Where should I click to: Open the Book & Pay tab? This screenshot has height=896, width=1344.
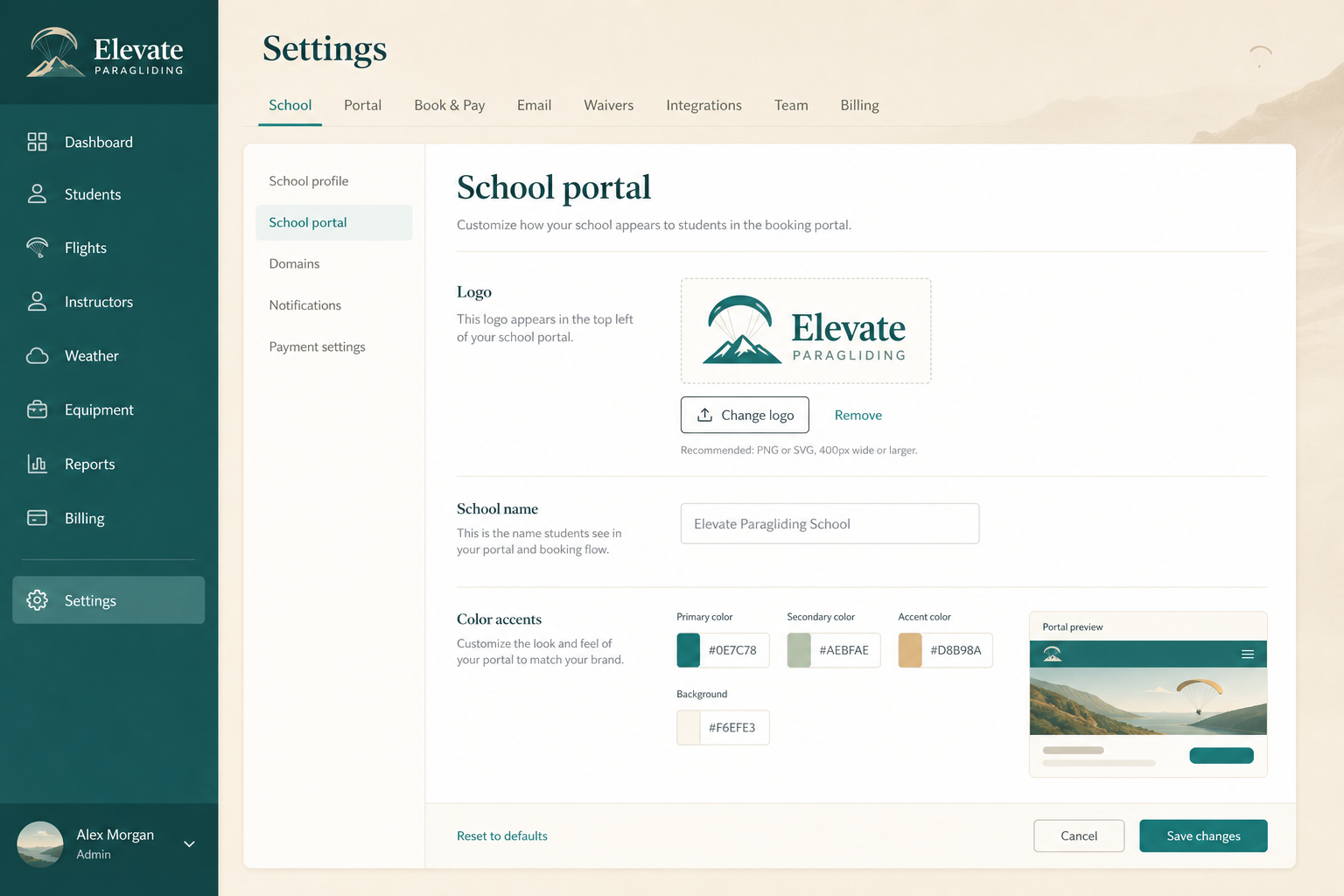449,105
